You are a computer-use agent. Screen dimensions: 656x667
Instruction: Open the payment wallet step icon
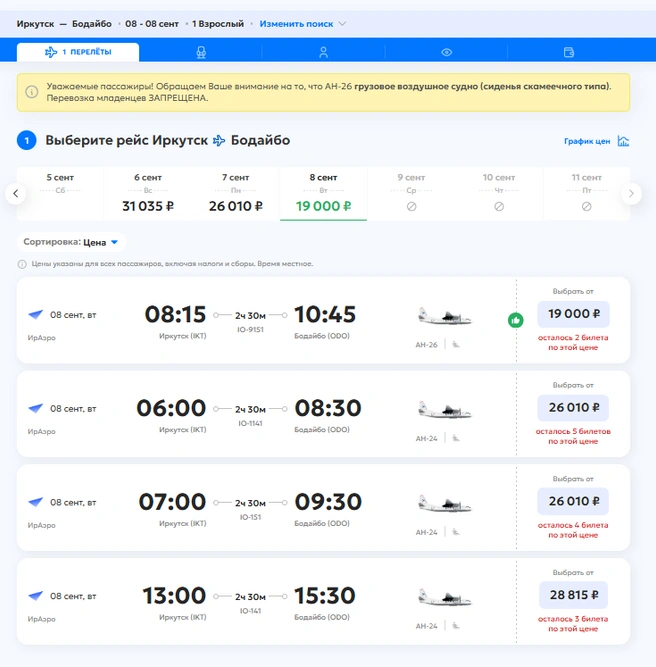tap(569, 52)
